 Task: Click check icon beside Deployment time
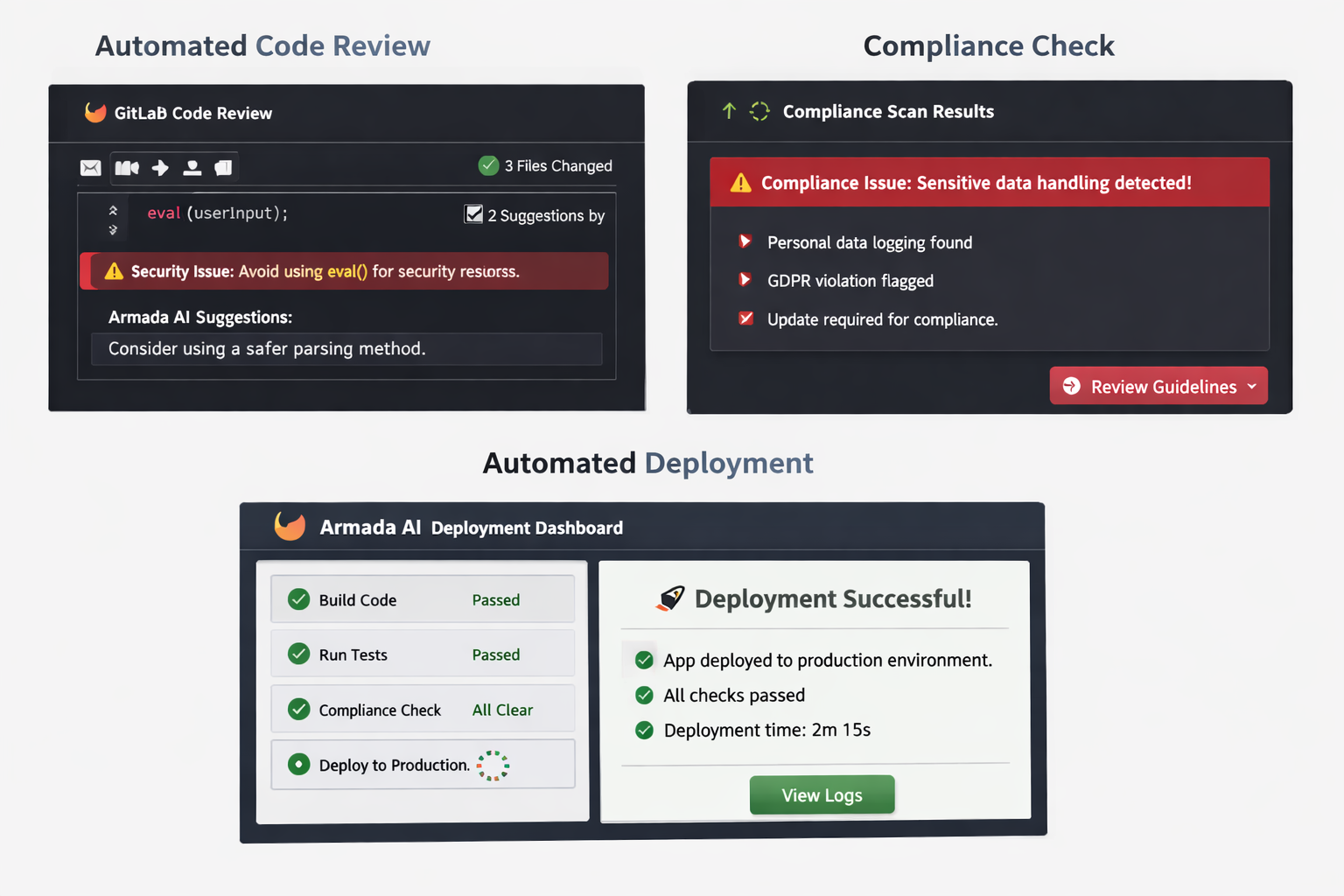tap(645, 730)
